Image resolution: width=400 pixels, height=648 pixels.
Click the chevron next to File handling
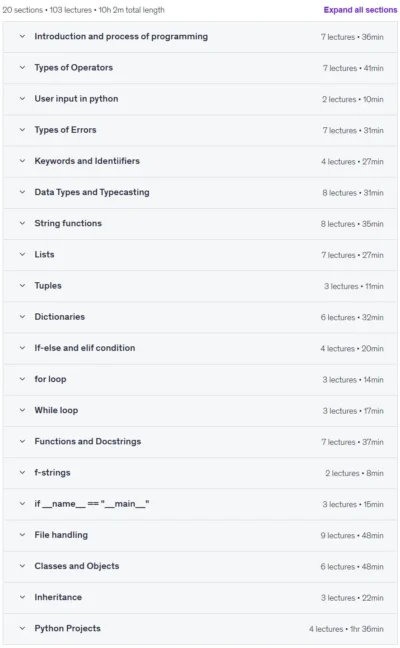point(22,535)
